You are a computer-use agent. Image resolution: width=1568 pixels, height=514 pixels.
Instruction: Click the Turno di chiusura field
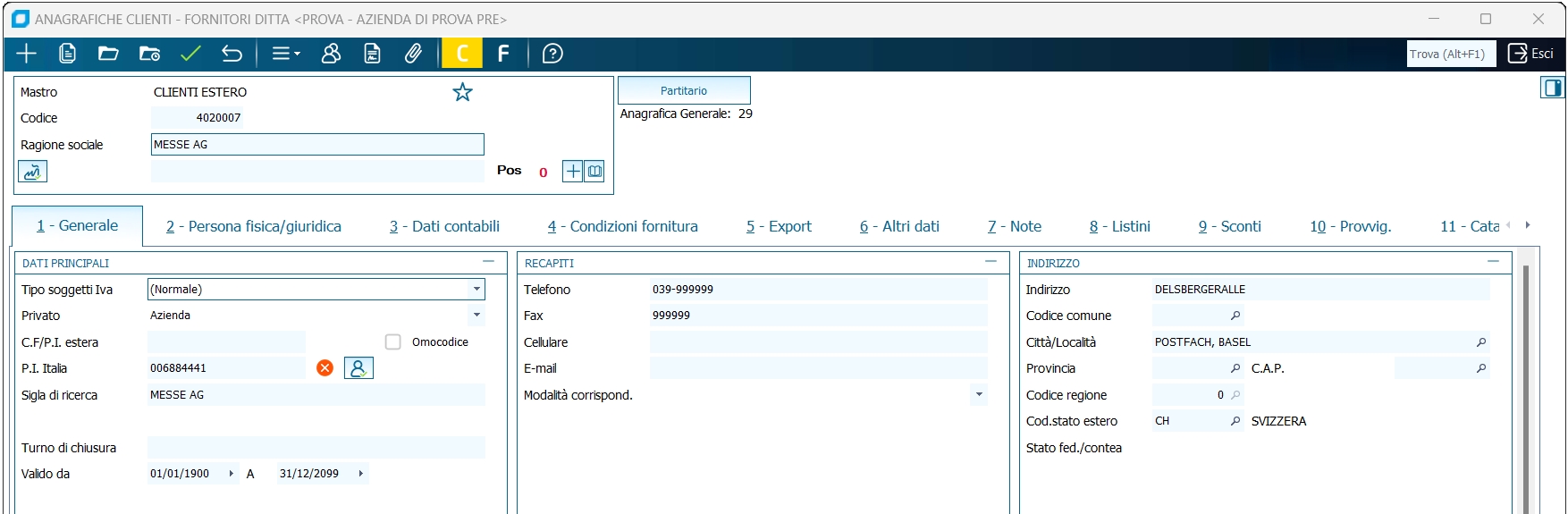click(316, 447)
